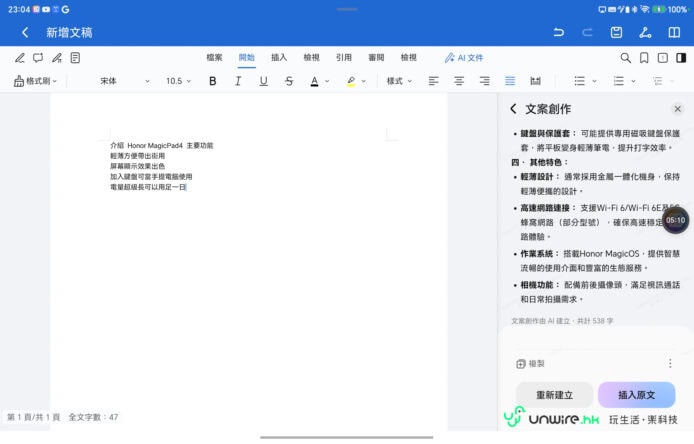Screen dimensions: 694x444
Task: Justify text alignment
Action: [510, 81]
